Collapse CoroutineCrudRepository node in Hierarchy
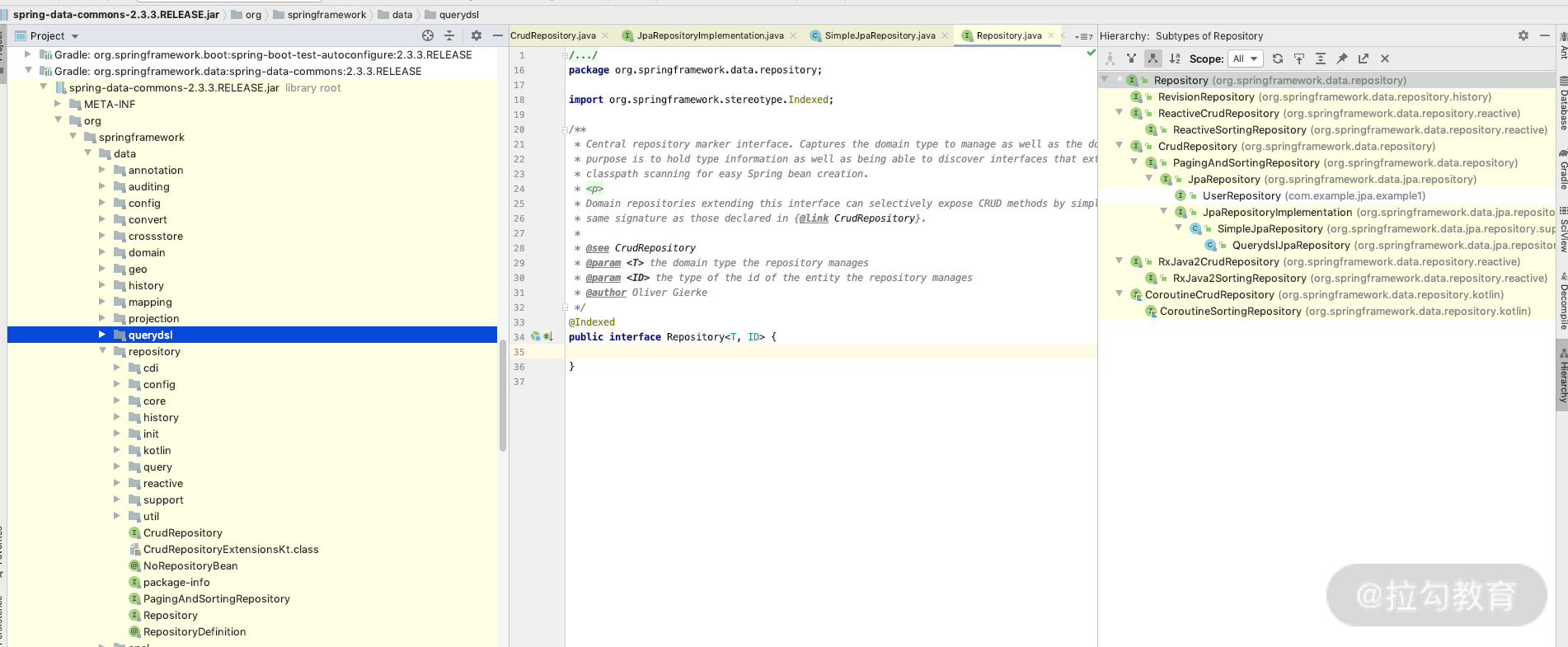 point(1119,294)
